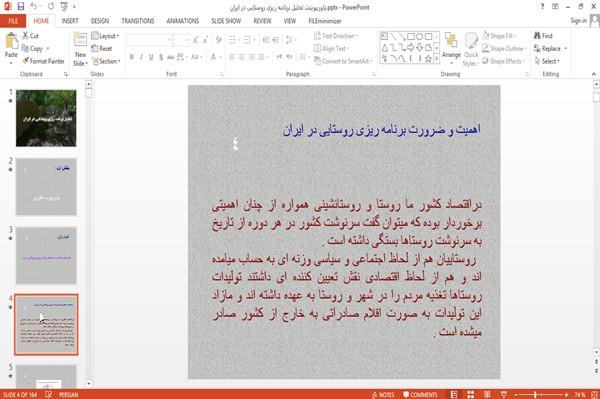Toggle Bold formatting
This screenshot has width=600, height=399.
pos(132,57)
